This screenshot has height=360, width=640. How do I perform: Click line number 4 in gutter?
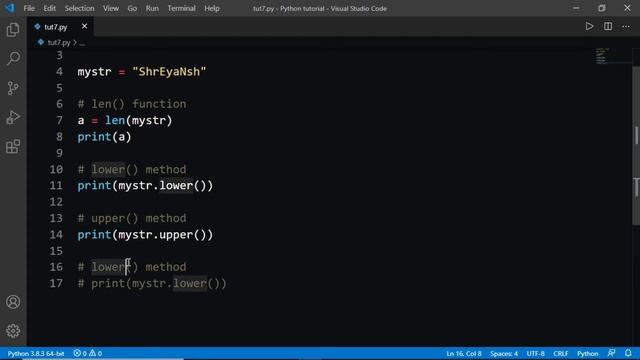tap(59, 71)
